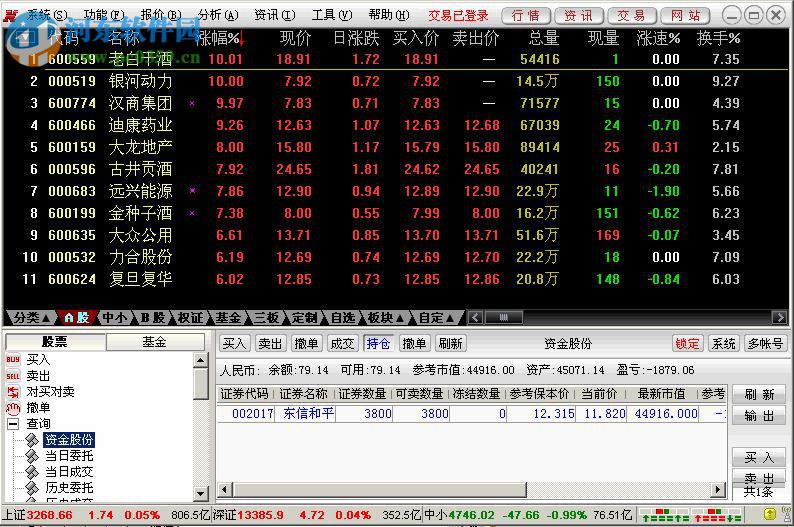Click the left arrow of the quote table scrollbar
The height and width of the screenshot is (527, 794).
coord(475,318)
